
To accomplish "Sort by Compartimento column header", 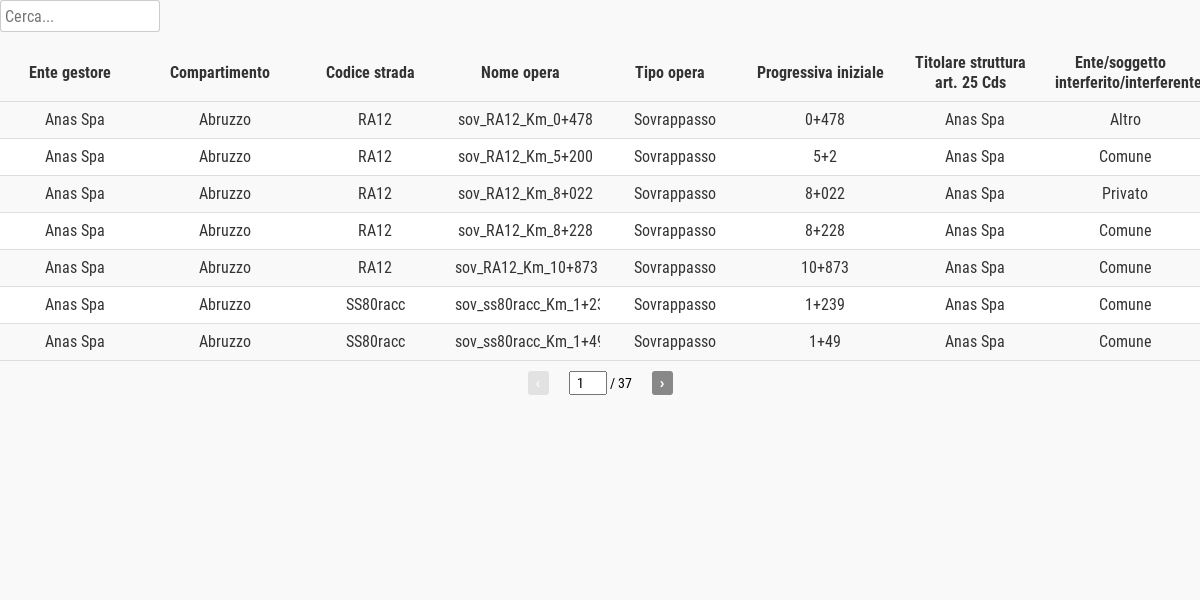I will 220,72.
